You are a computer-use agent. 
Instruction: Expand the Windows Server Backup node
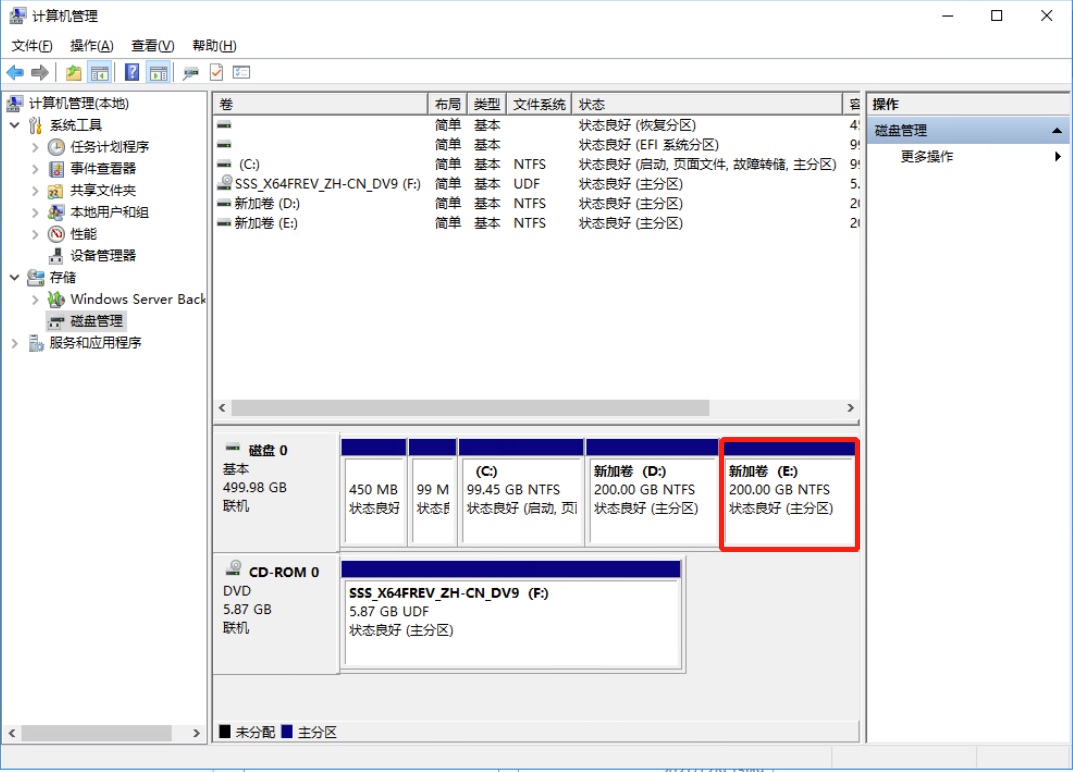[36, 299]
